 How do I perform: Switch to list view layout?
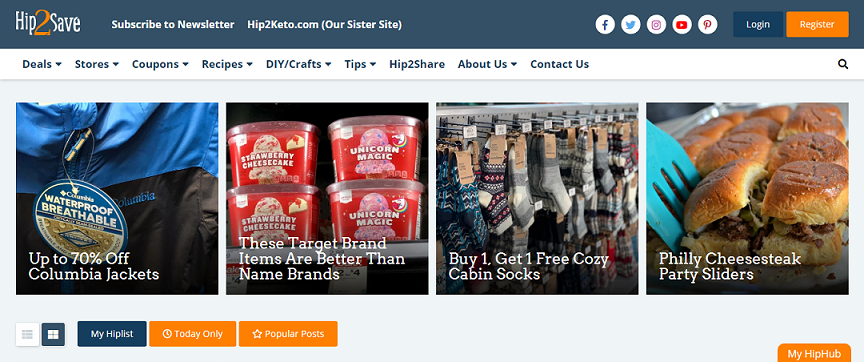point(28,334)
